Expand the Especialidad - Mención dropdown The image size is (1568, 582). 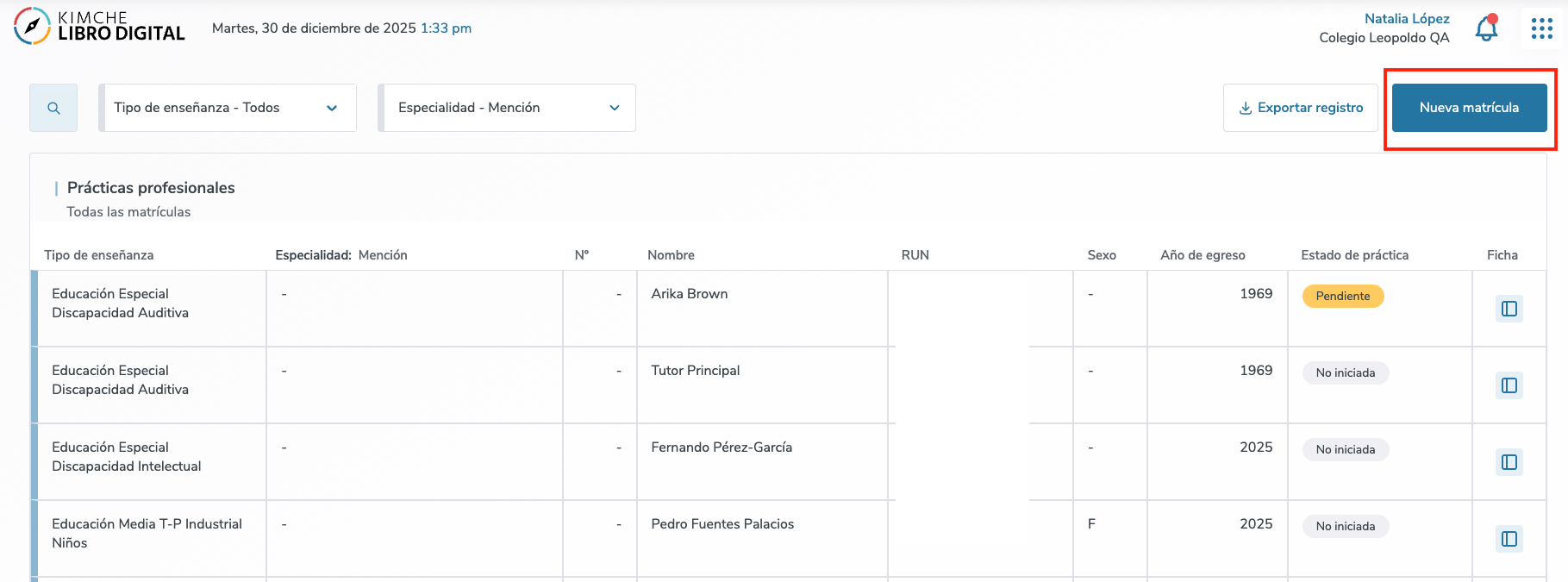click(x=508, y=108)
